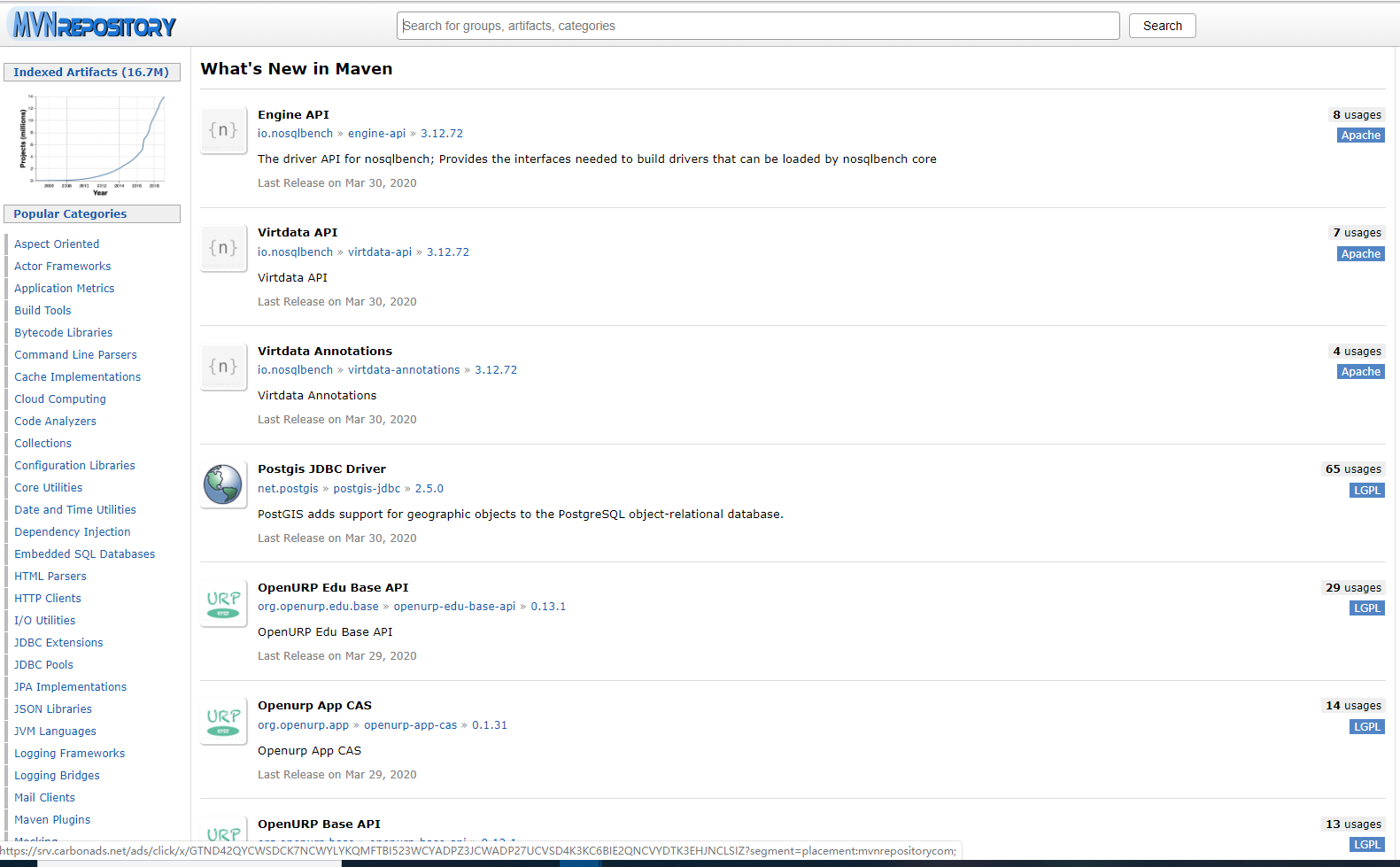The height and width of the screenshot is (867, 1400).
Task: Open the Bytecode Libraries category
Action: pos(64,333)
